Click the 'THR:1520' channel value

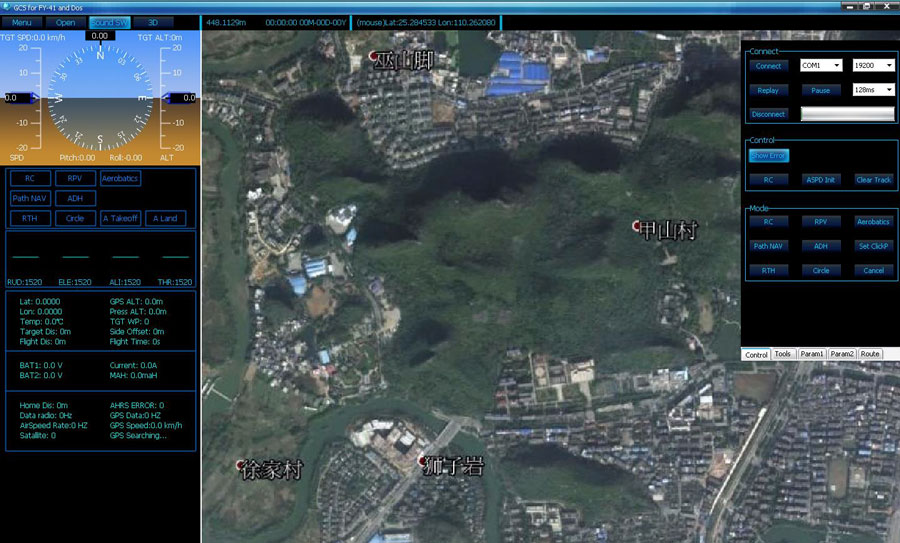click(x=174, y=282)
